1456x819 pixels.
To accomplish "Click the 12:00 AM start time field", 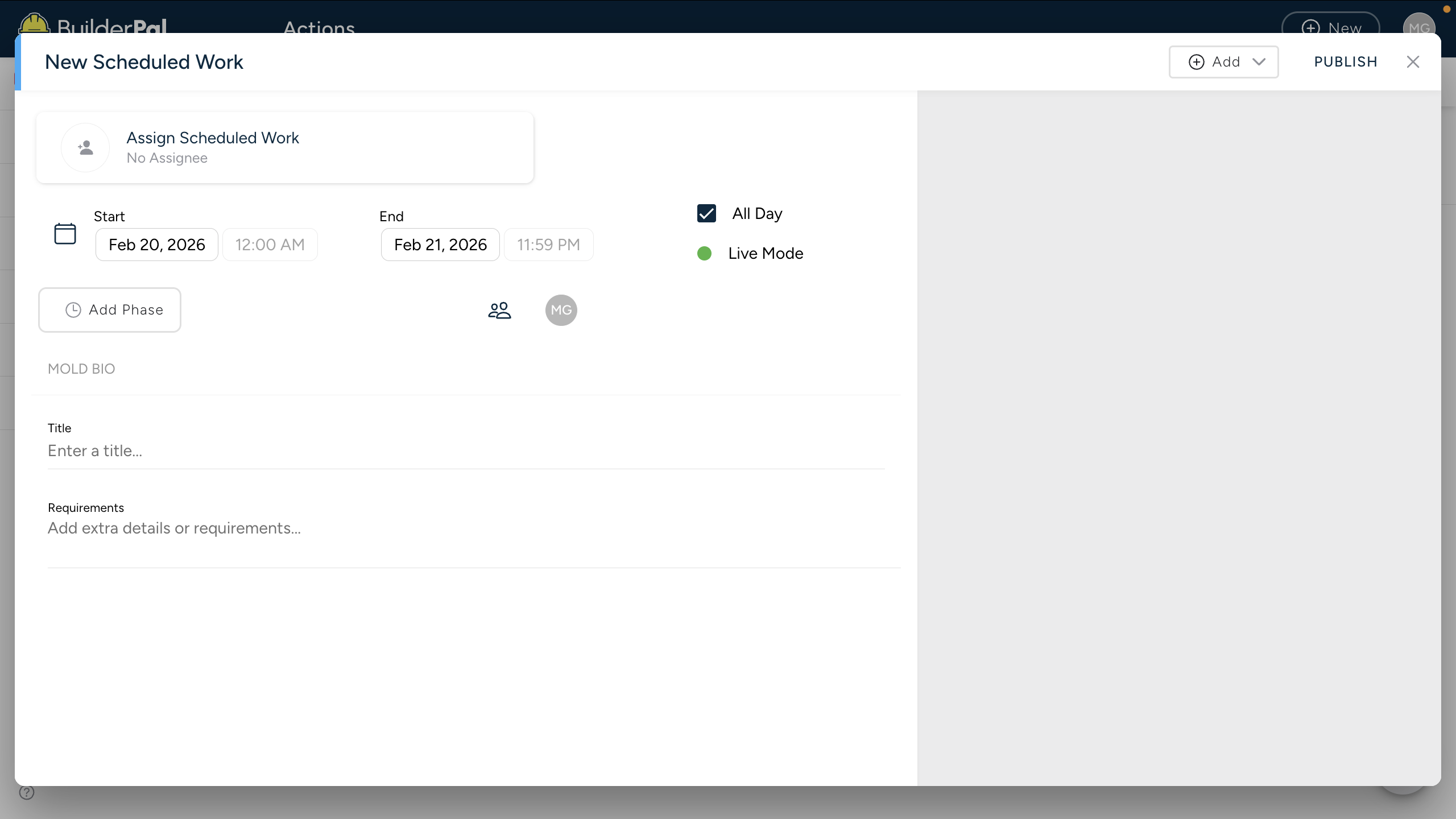I will click(x=270, y=245).
